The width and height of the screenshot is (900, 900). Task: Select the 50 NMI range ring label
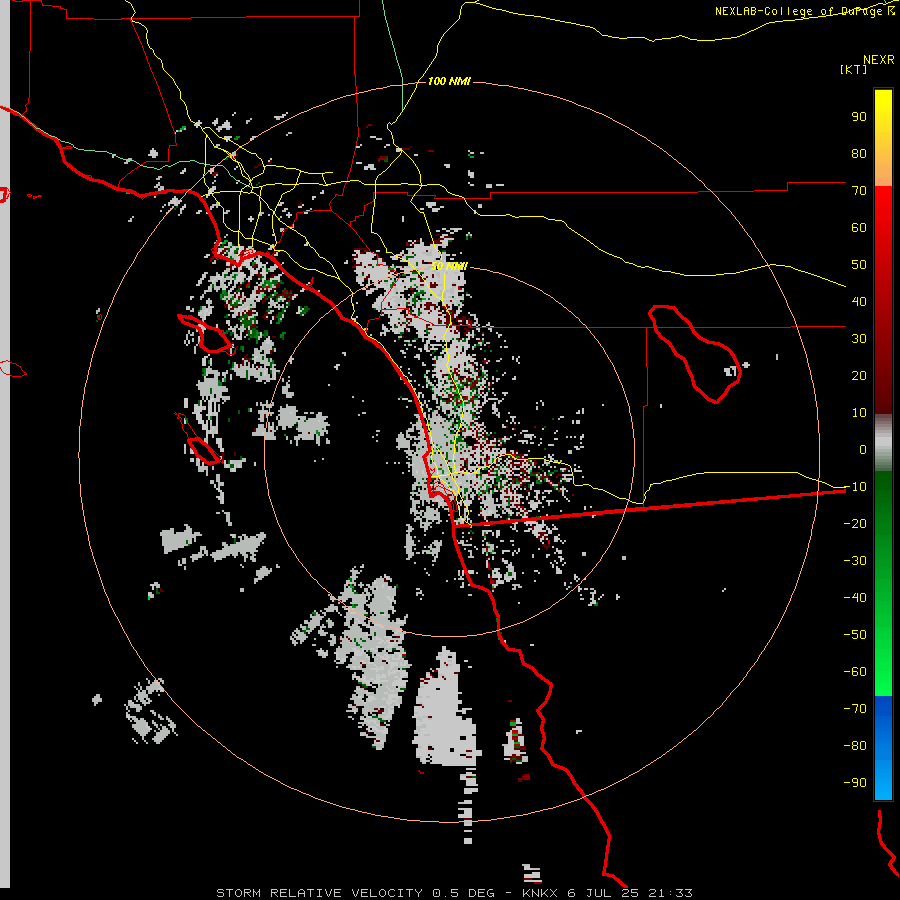[x=449, y=266]
